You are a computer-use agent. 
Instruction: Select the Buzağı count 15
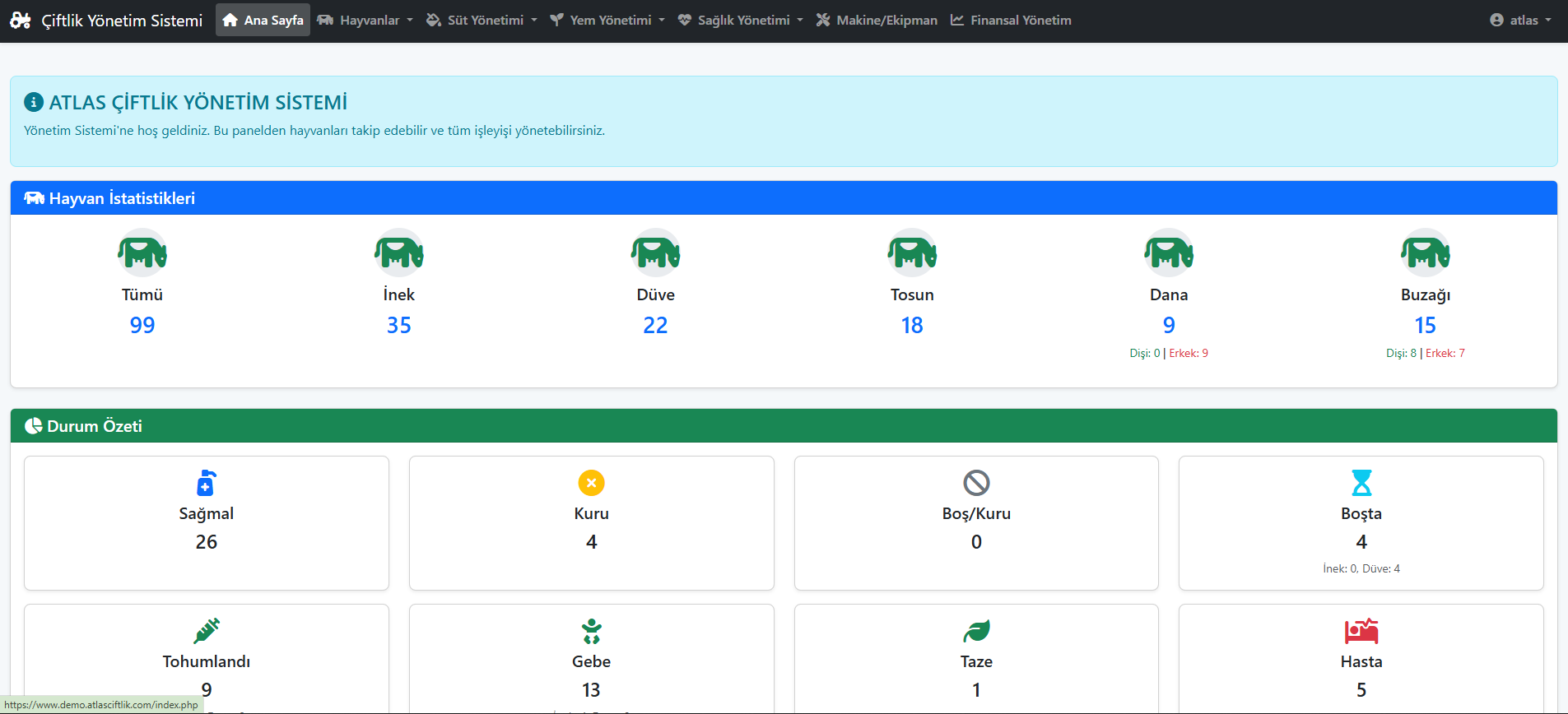[1426, 325]
